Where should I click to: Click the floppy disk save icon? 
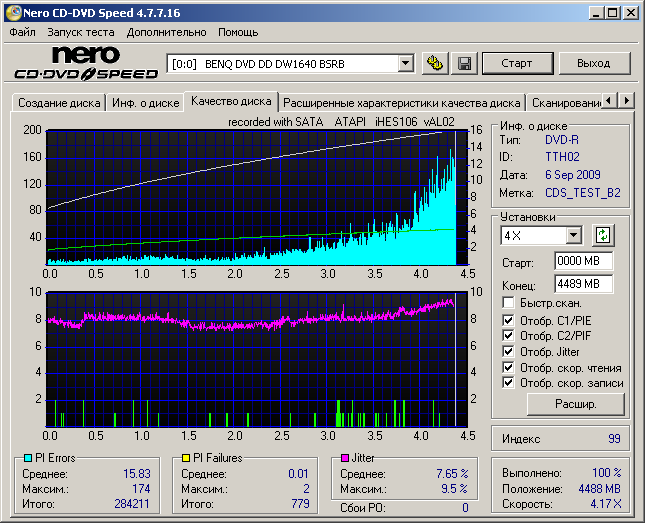click(465, 63)
